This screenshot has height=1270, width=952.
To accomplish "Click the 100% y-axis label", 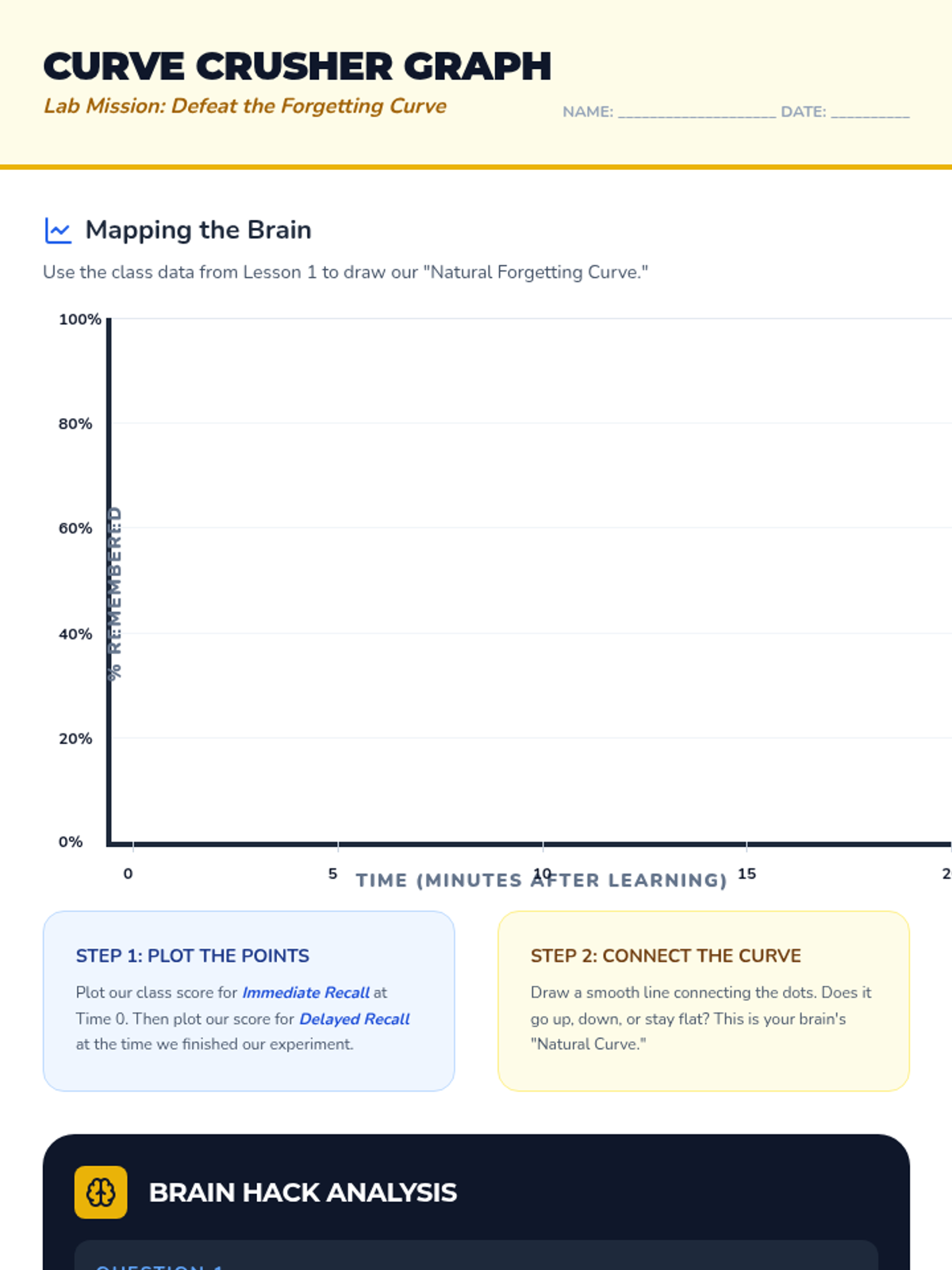I will (79, 319).
